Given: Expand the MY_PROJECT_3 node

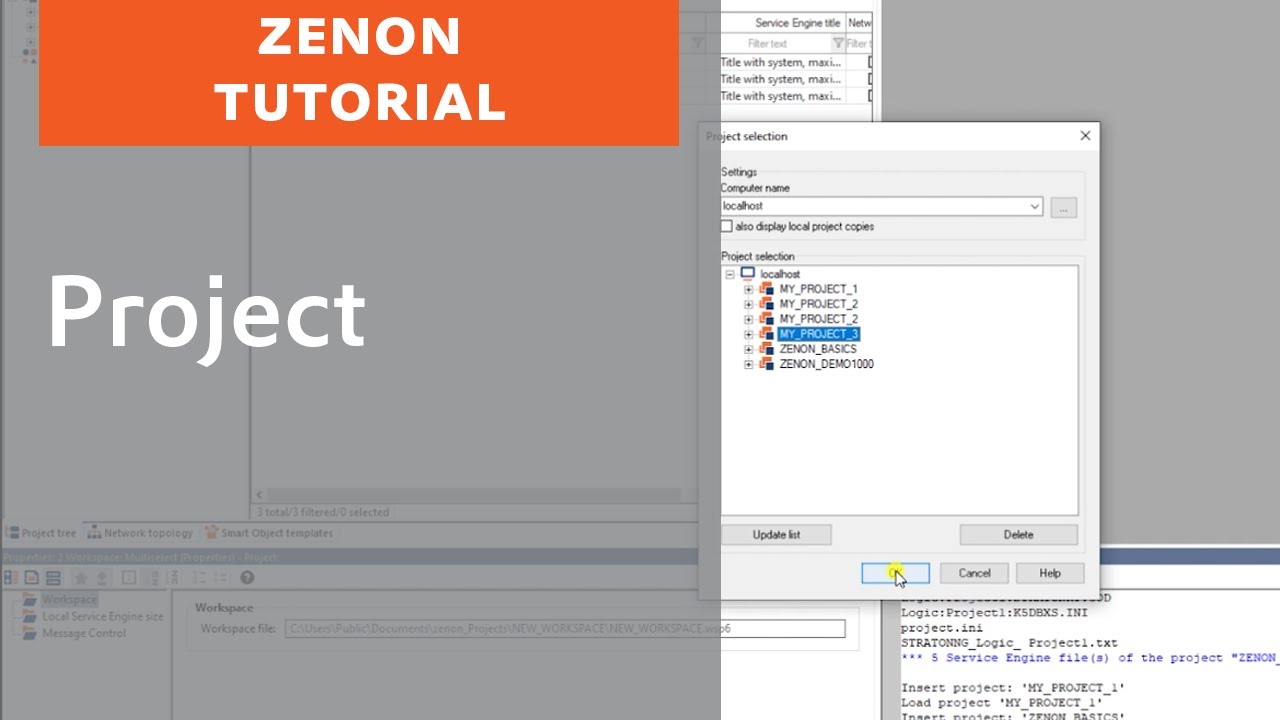Looking at the screenshot, I should point(749,334).
